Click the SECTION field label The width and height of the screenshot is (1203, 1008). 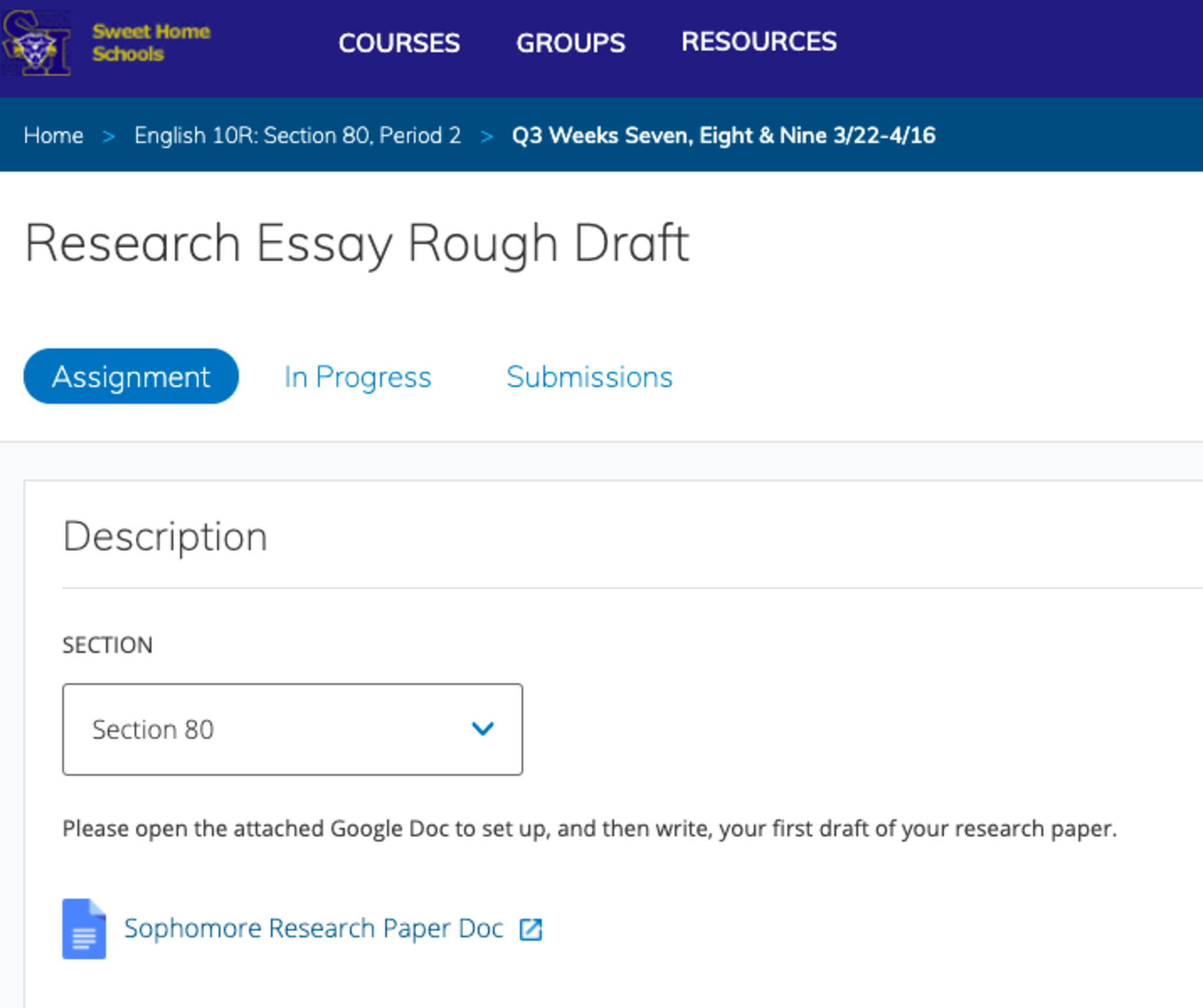[107, 645]
